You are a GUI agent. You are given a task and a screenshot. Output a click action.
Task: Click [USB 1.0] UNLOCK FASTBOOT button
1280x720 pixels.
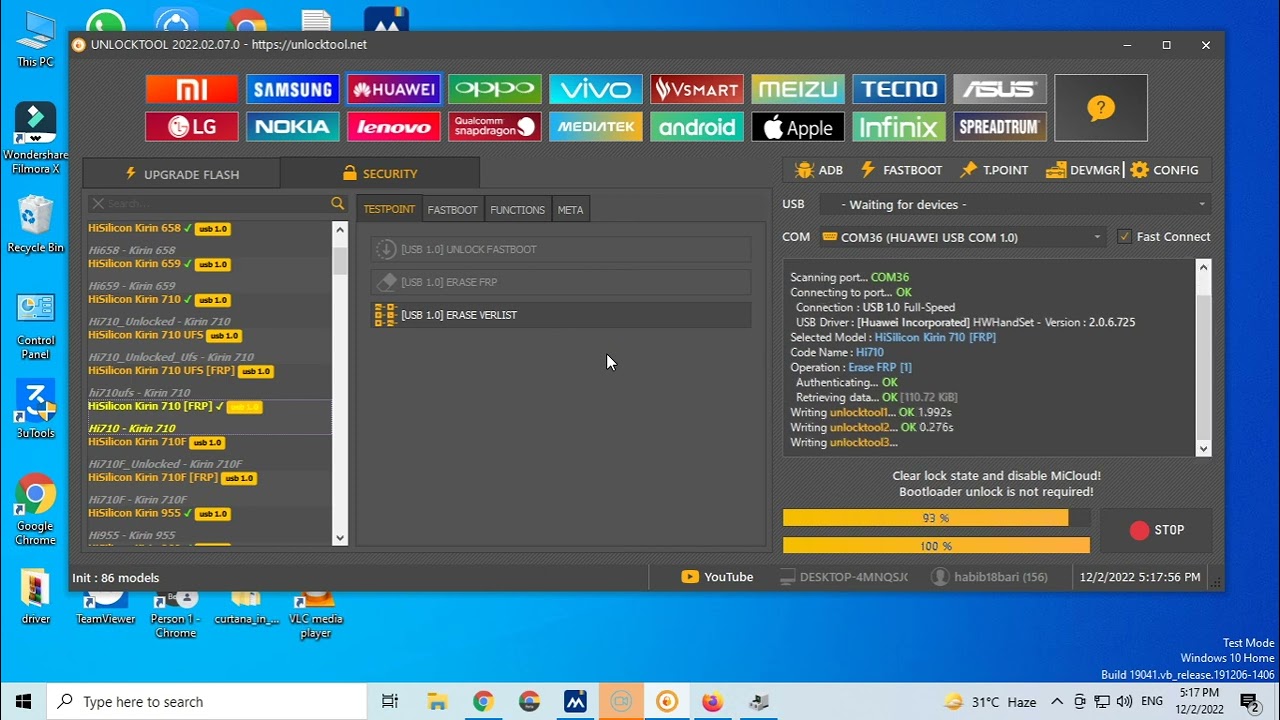pos(561,249)
